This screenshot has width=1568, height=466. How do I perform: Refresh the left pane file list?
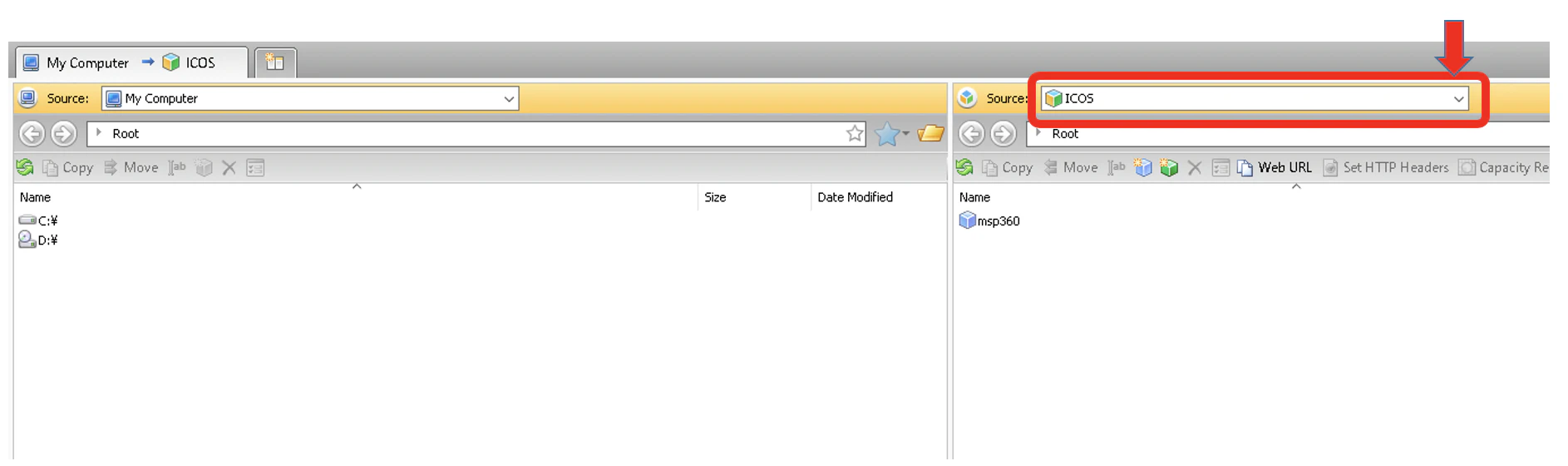25,167
